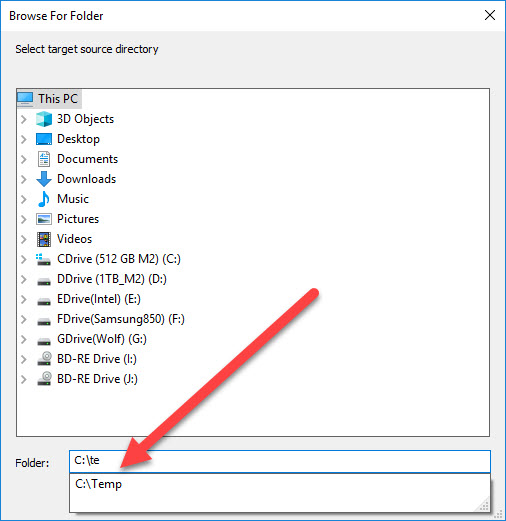506x521 pixels.
Task: Click the 3D Objects cube icon
Action: (x=44, y=119)
